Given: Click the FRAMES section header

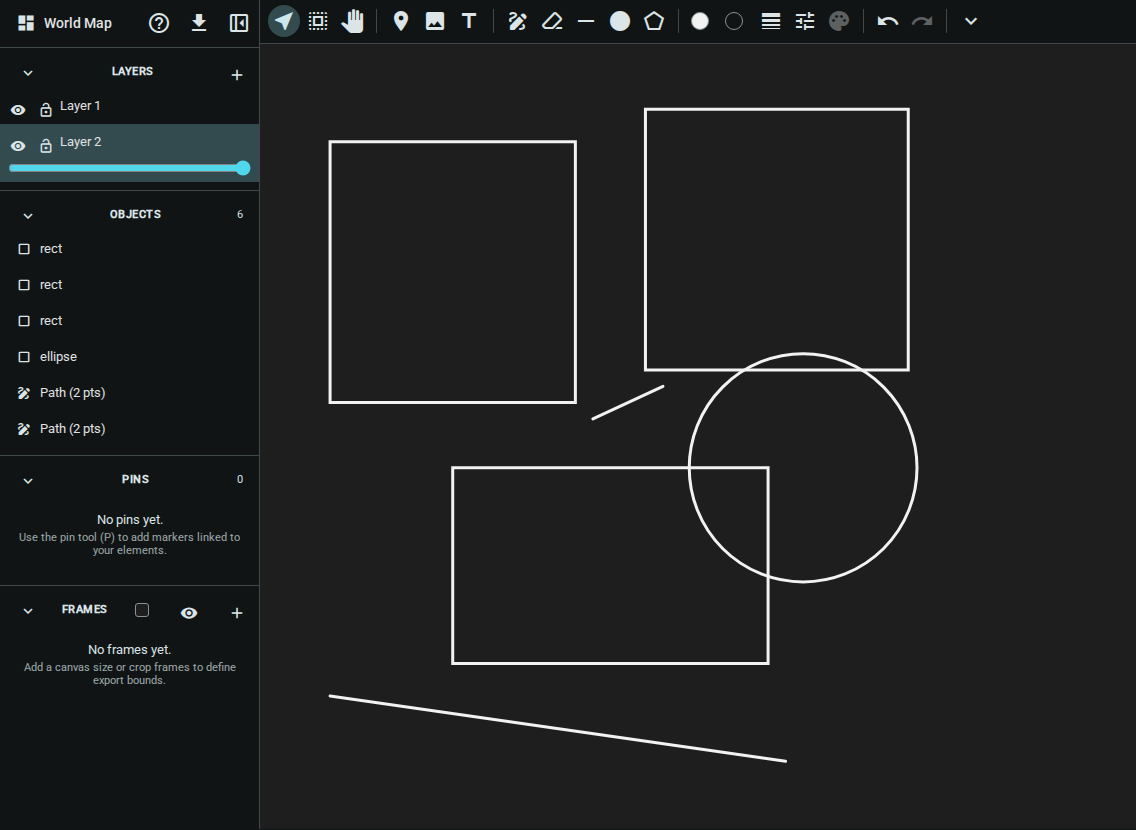Looking at the screenshot, I should click(x=84, y=609).
